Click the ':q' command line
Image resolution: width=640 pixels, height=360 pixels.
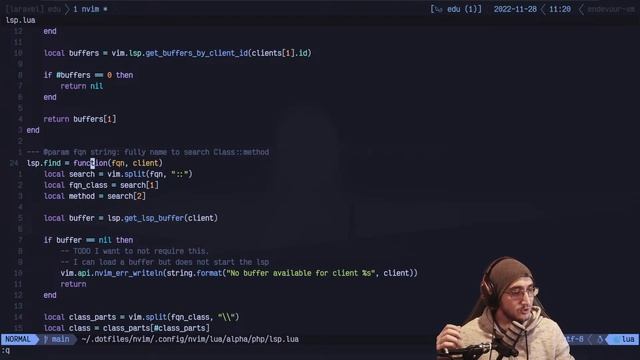click(x=6, y=350)
